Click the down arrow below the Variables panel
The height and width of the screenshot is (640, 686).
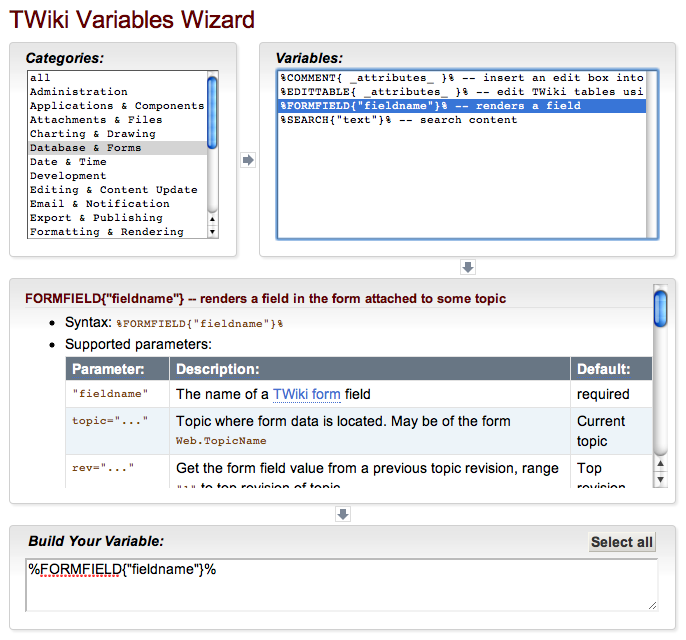click(468, 267)
